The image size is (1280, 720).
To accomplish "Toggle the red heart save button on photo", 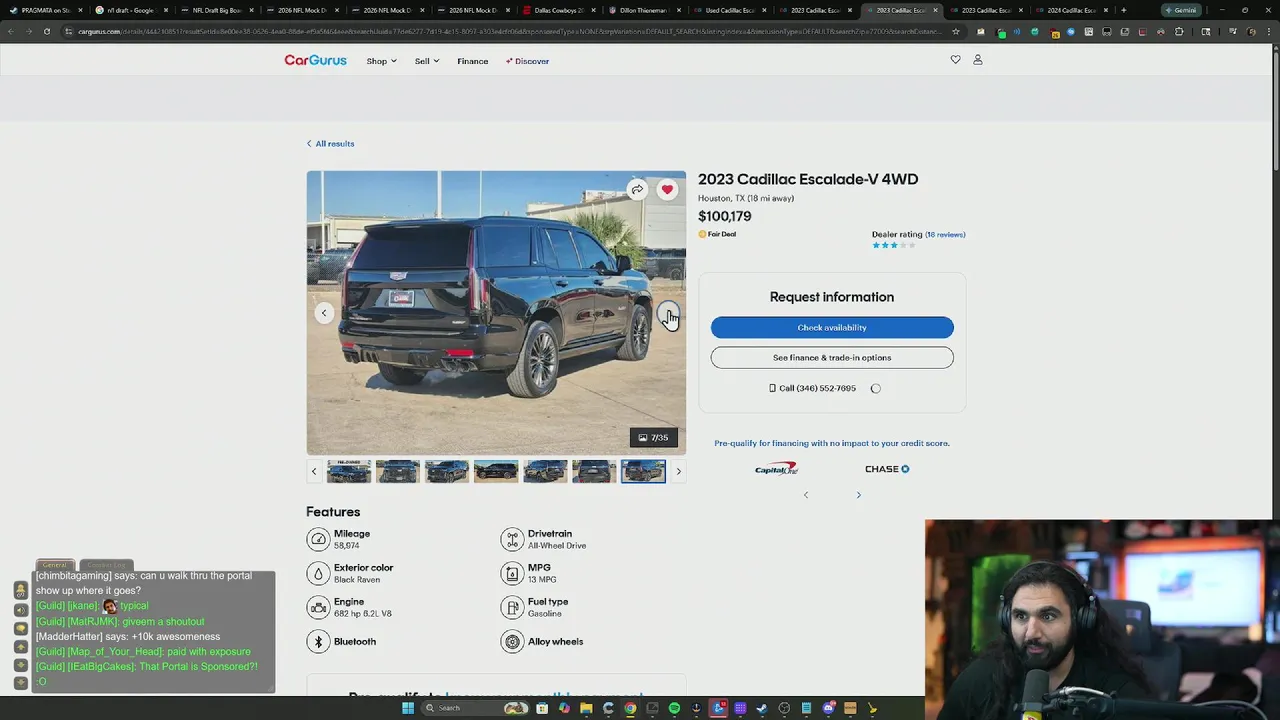I will click(667, 190).
